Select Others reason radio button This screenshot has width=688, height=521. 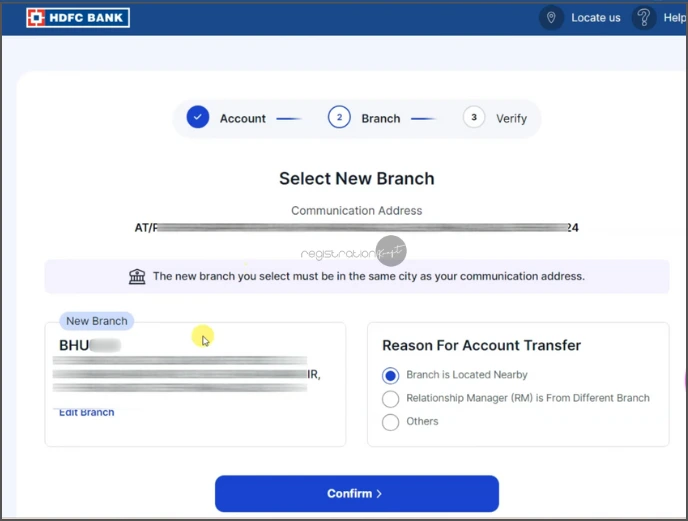point(390,422)
